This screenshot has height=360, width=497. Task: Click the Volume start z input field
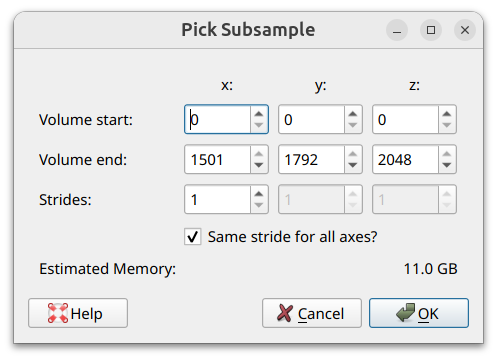(405, 119)
